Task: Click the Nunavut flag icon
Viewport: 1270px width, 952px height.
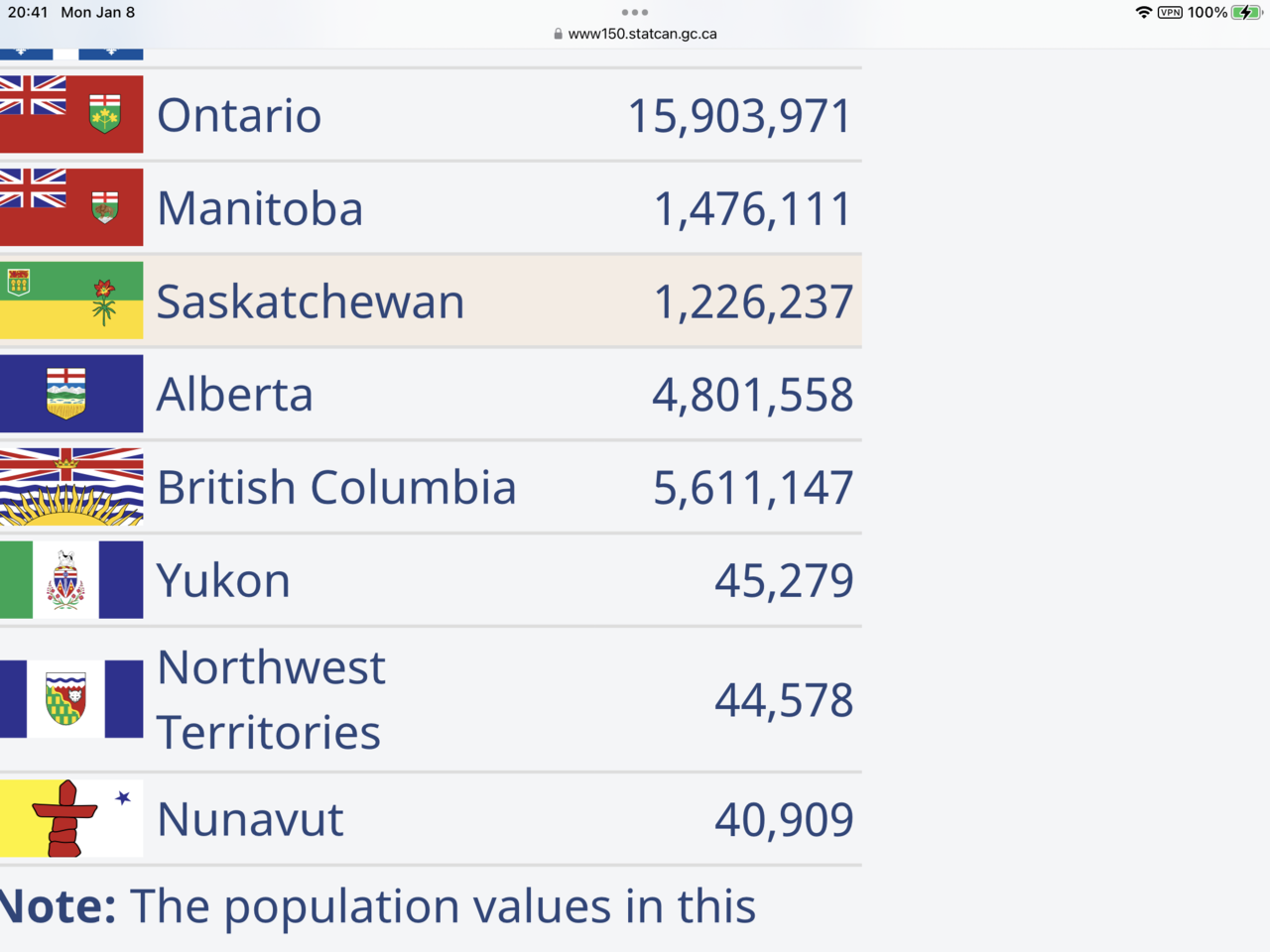Action: coord(71,819)
